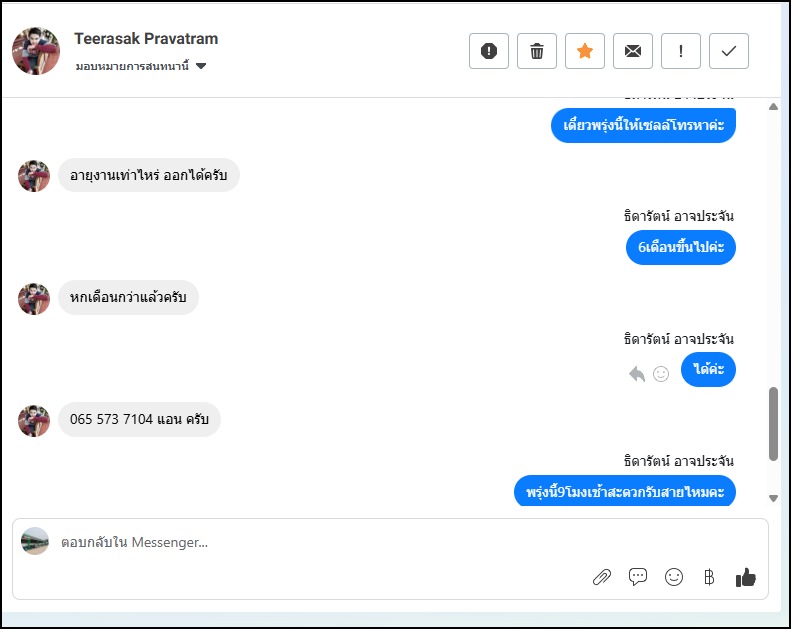Reply to the ได้ค่ะ message with arrow icon
791x629 pixels.
pyautogui.click(x=637, y=373)
